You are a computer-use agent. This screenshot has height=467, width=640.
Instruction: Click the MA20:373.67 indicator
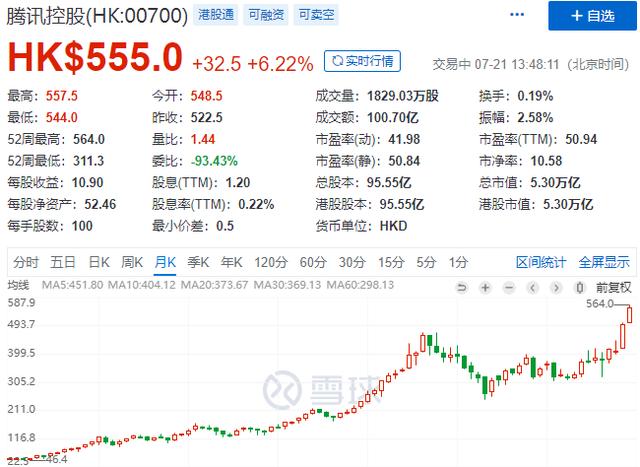point(214,285)
